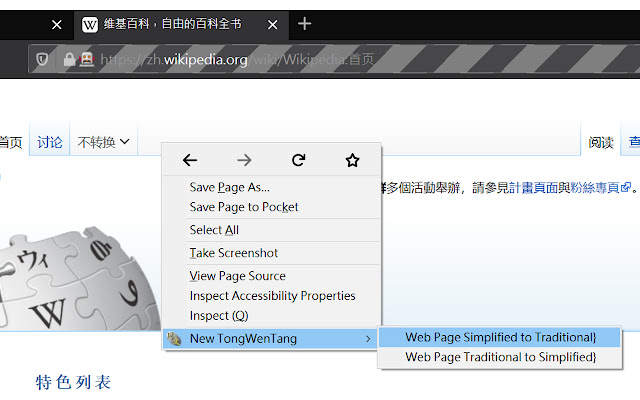
Task: Open the 首页 page tab
Action: (11, 142)
